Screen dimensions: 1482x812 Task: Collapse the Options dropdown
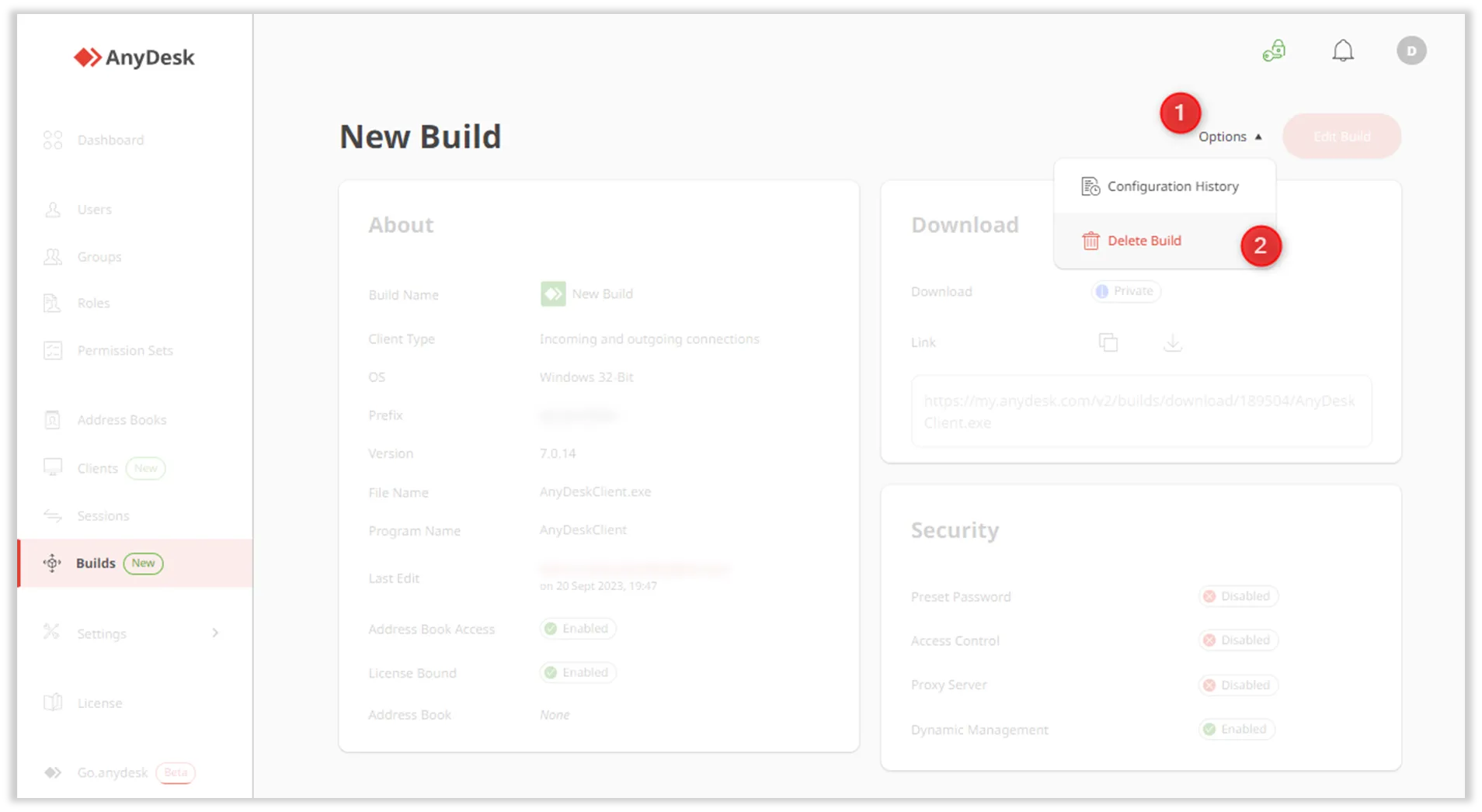point(1230,137)
